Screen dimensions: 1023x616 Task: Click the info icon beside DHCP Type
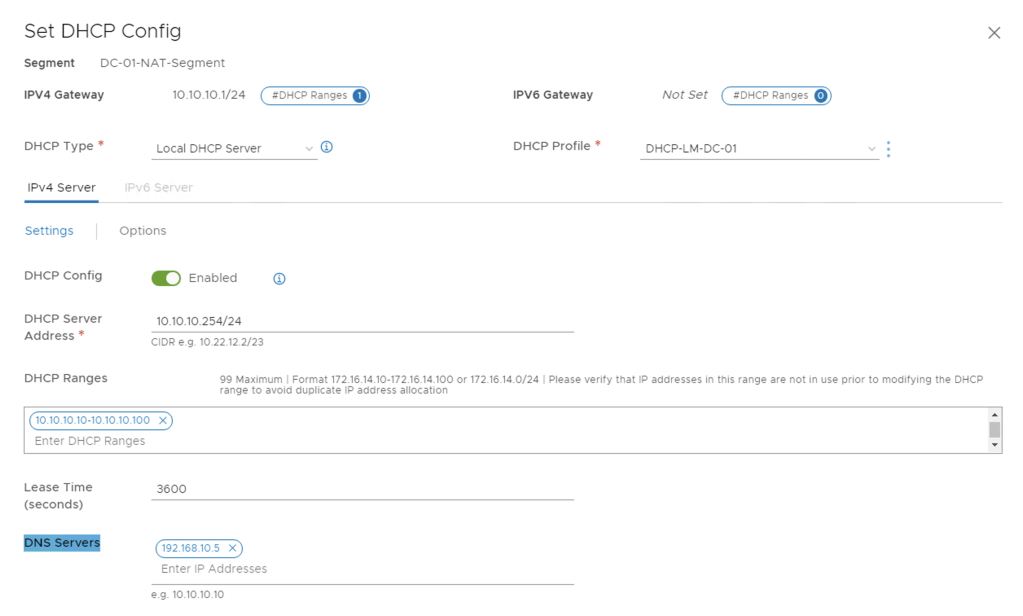pos(326,147)
